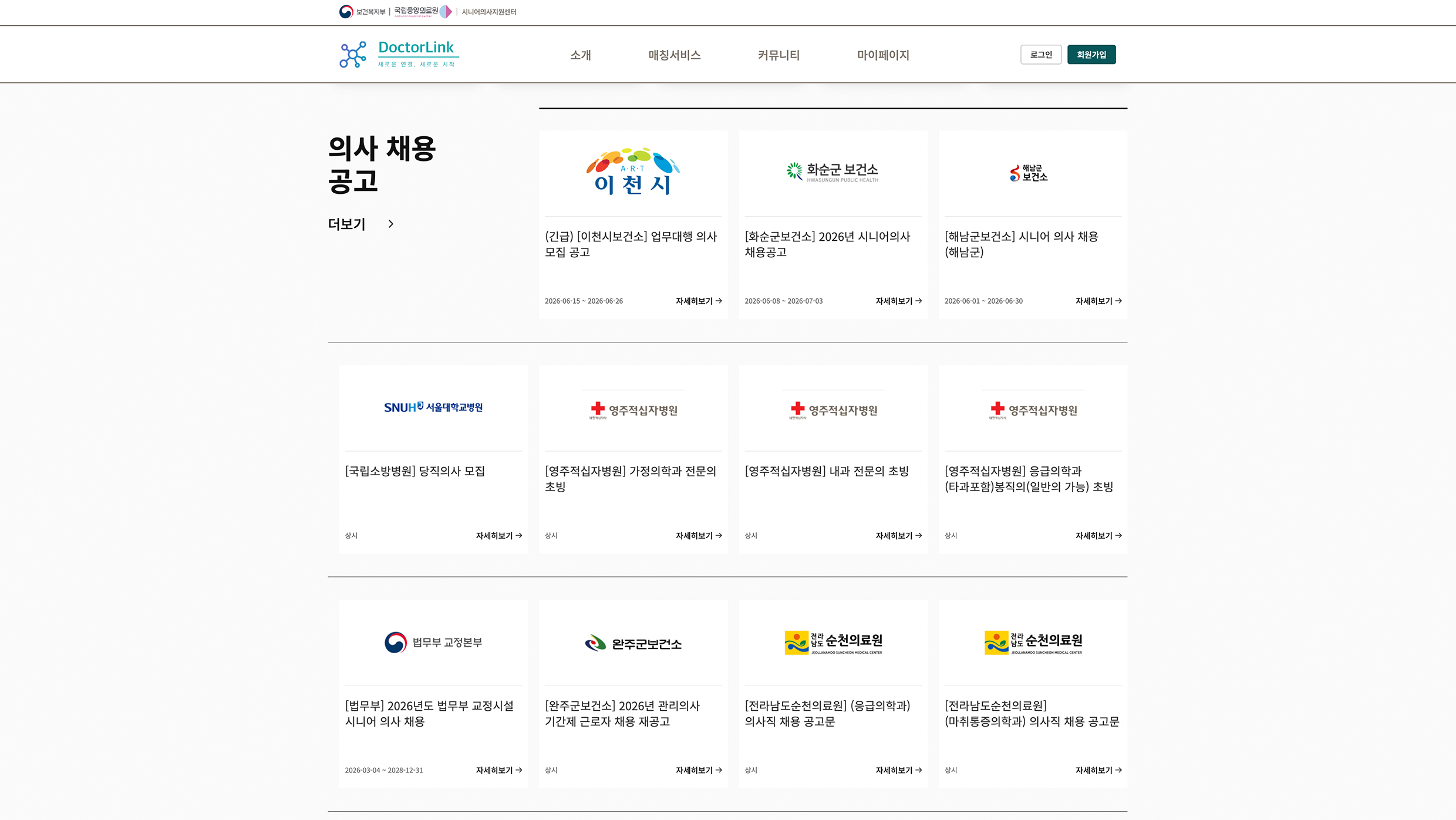Click date range 2026-06-08 ~ 2026-07-03
The height and width of the screenshot is (820, 1456).
[x=783, y=301]
